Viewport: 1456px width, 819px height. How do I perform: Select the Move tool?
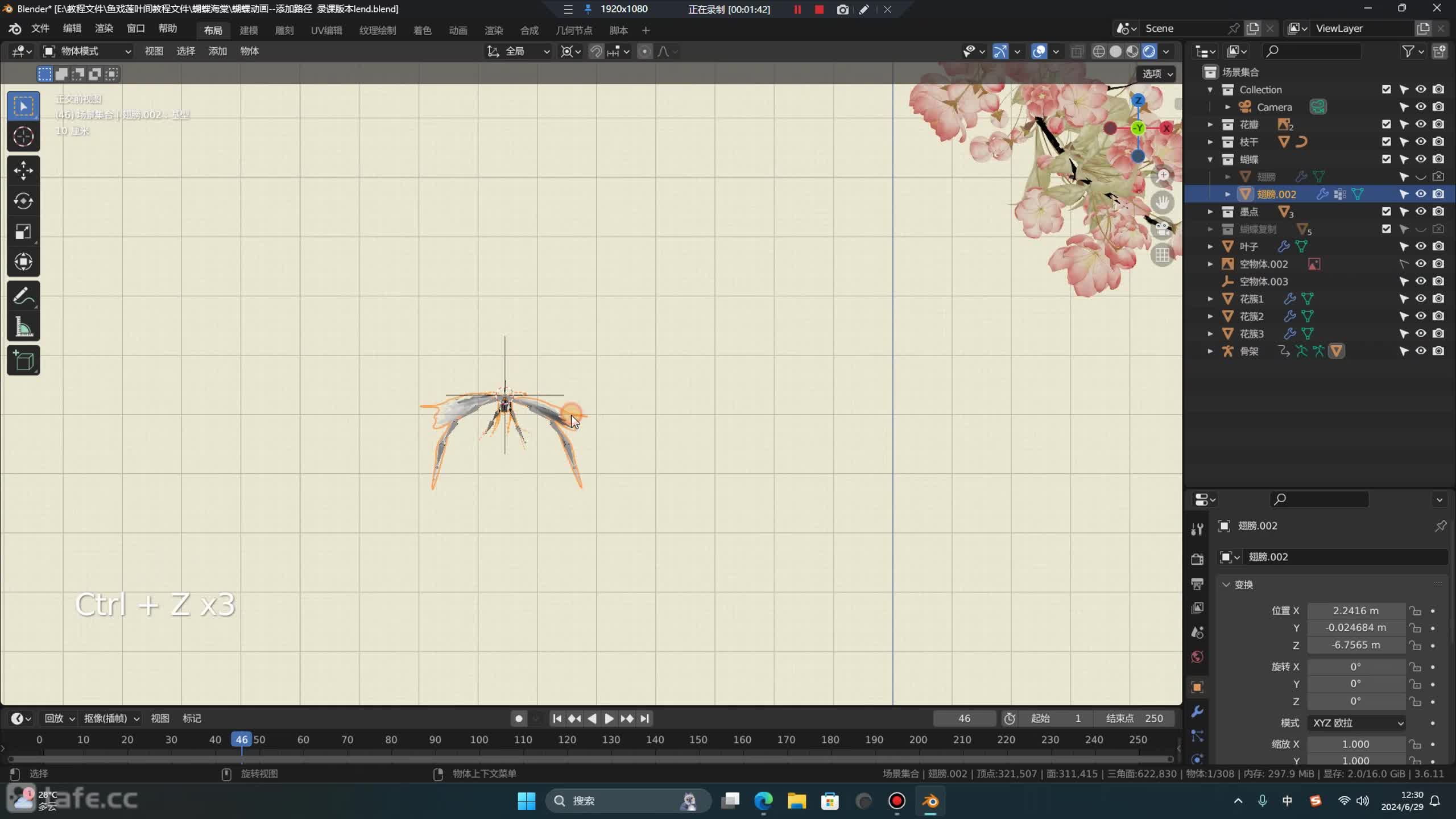(23, 170)
